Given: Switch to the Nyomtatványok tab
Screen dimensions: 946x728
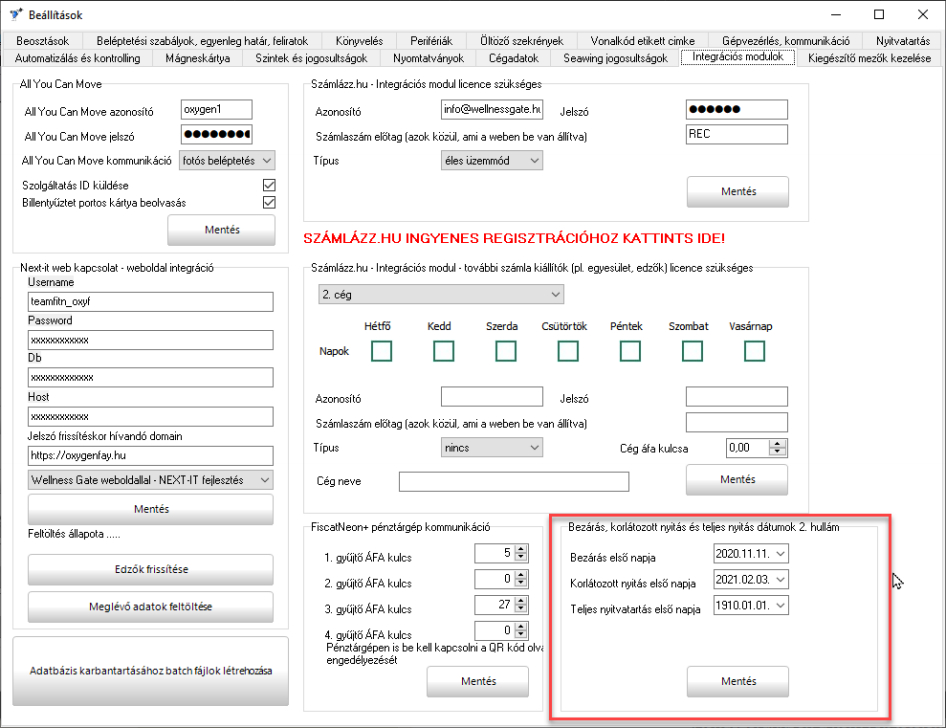Looking at the screenshot, I should [x=428, y=58].
